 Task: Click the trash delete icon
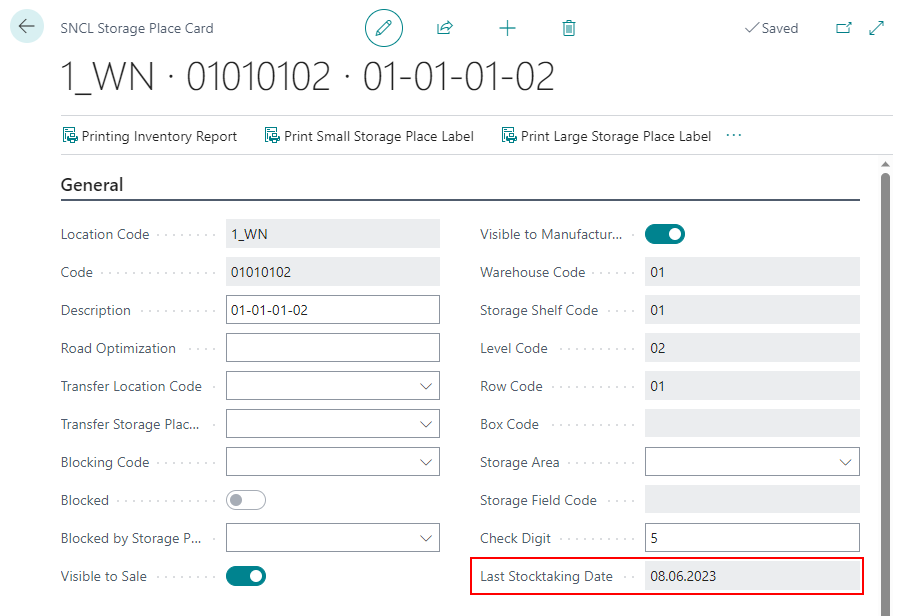click(569, 28)
